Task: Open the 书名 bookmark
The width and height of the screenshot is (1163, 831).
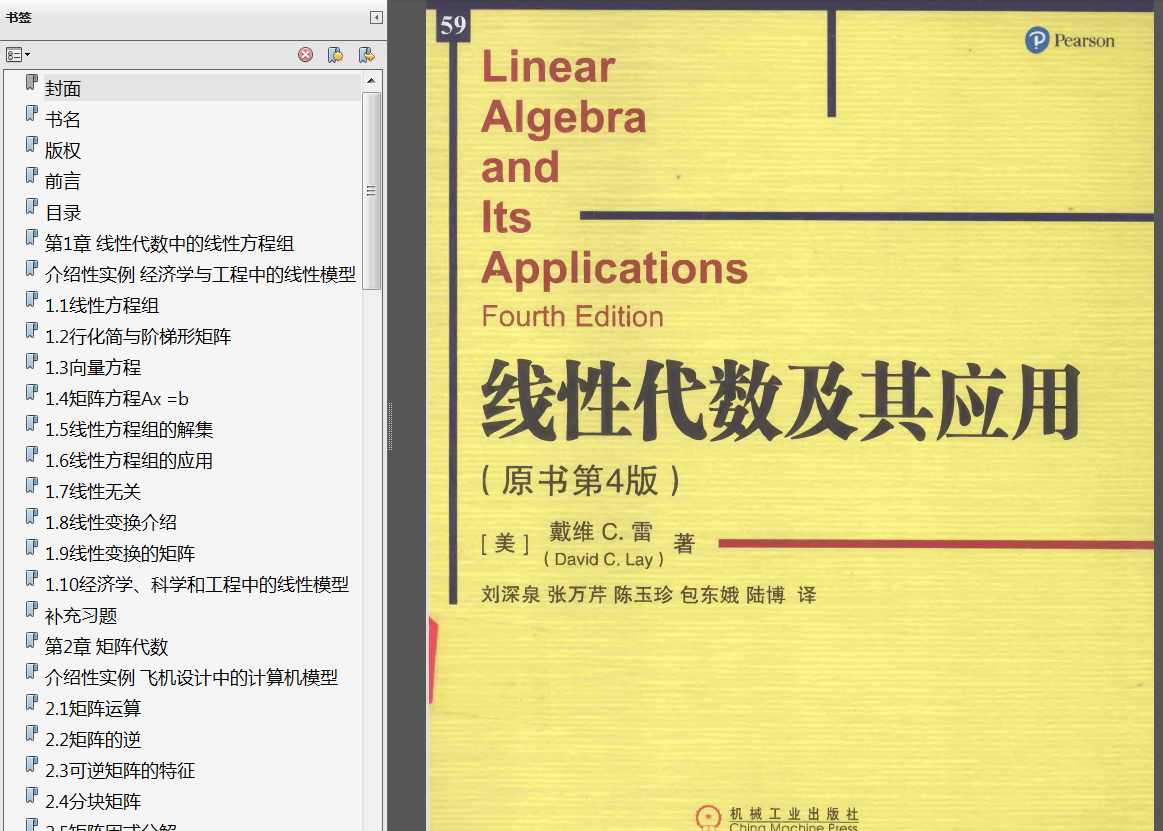Action: pyautogui.click(x=63, y=119)
